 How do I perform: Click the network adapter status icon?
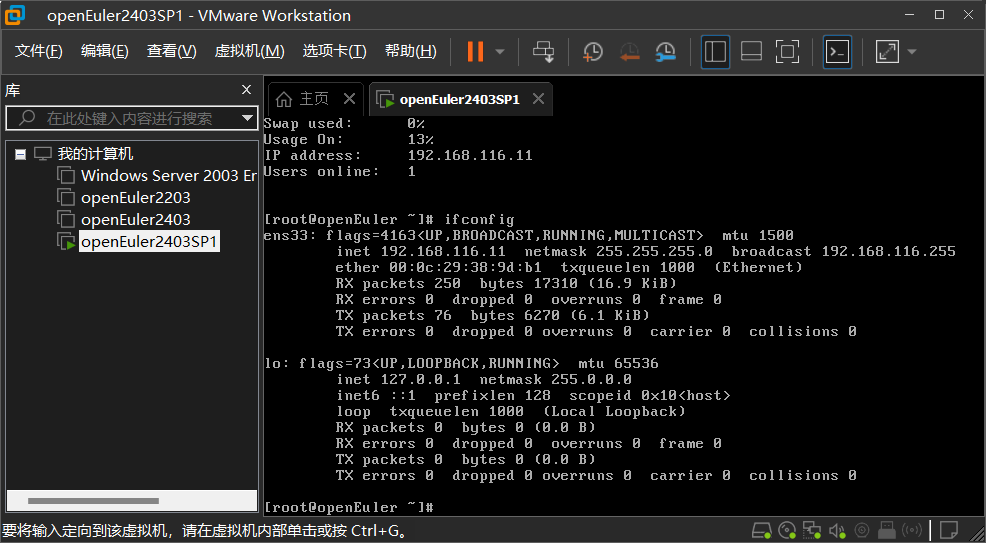pyautogui.click(x=811, y=530)
